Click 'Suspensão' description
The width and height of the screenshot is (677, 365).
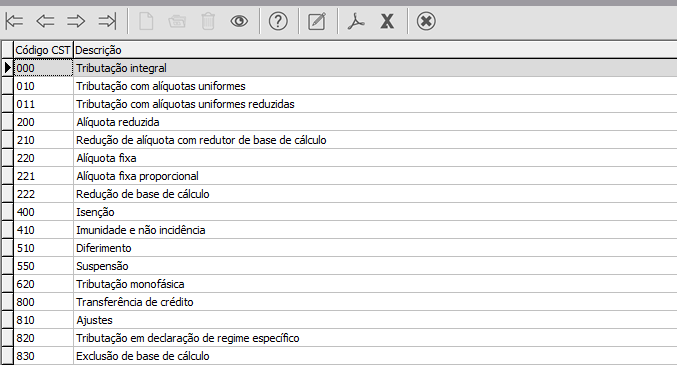coord(102,266)
